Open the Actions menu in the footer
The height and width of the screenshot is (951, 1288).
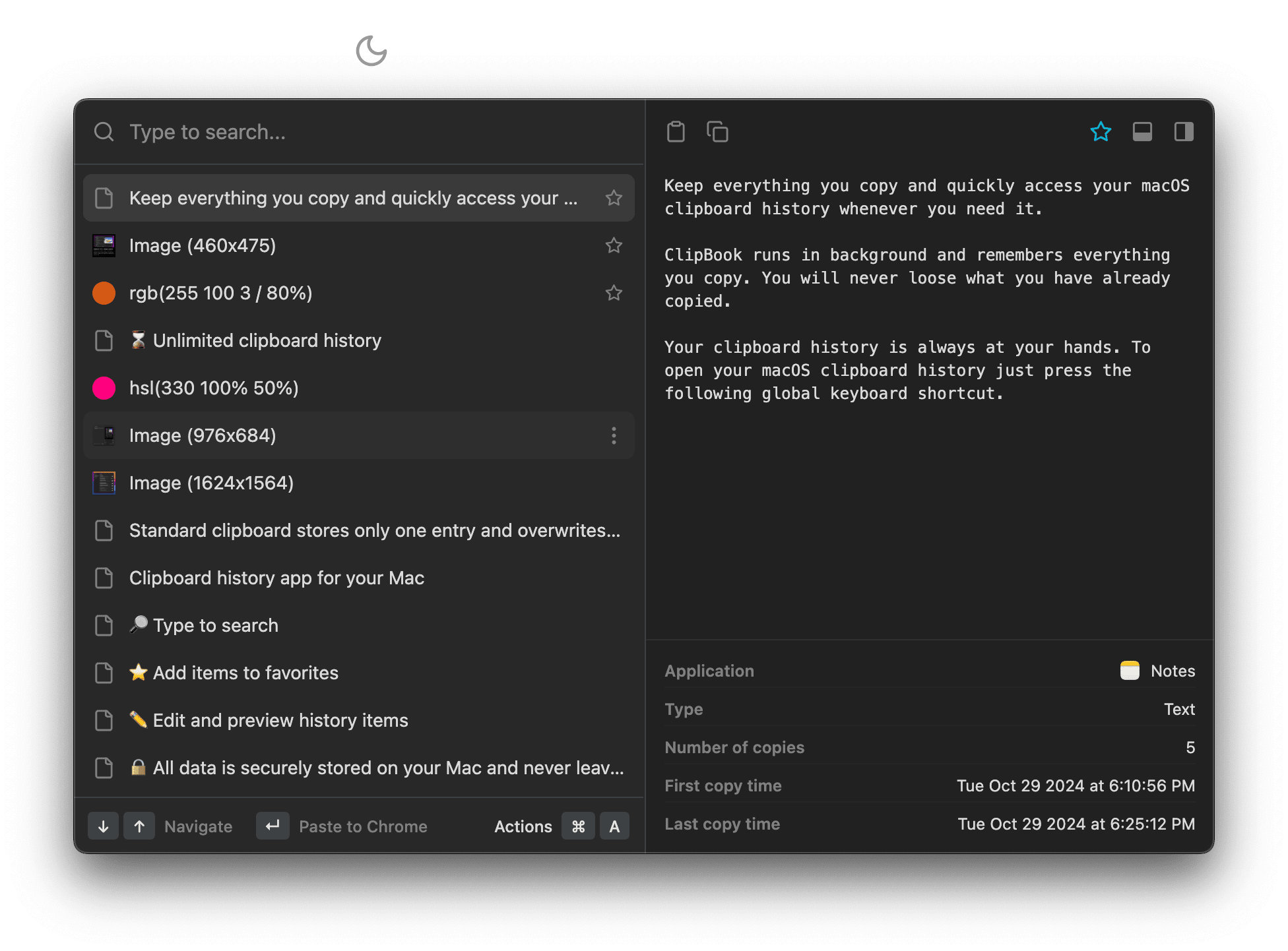[x=523, y=826]
